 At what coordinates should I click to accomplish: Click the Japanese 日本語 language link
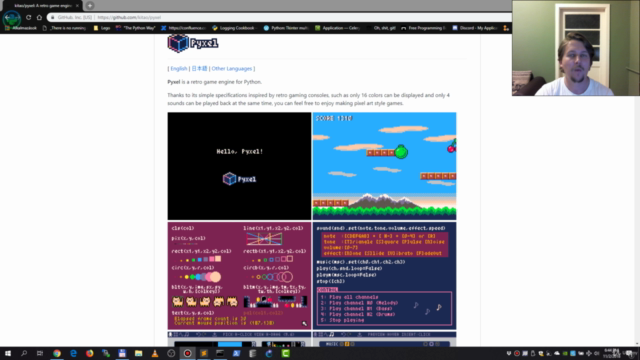coord(199,69)
